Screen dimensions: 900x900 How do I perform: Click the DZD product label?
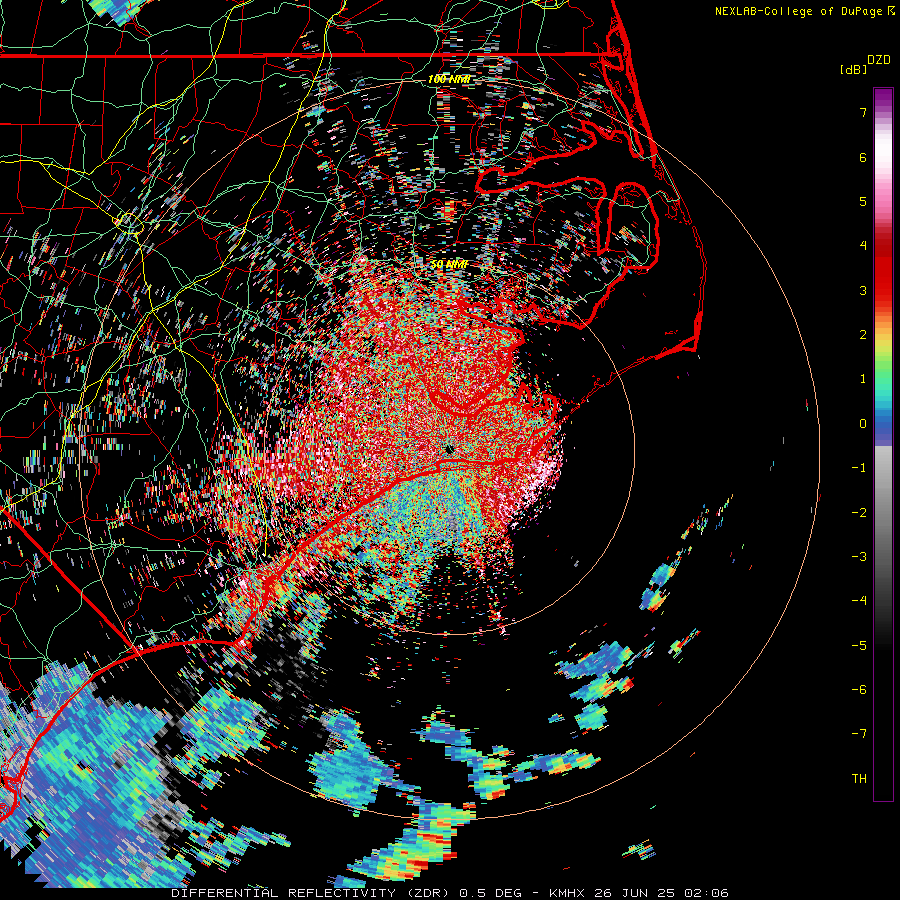[x=879, y=60]
